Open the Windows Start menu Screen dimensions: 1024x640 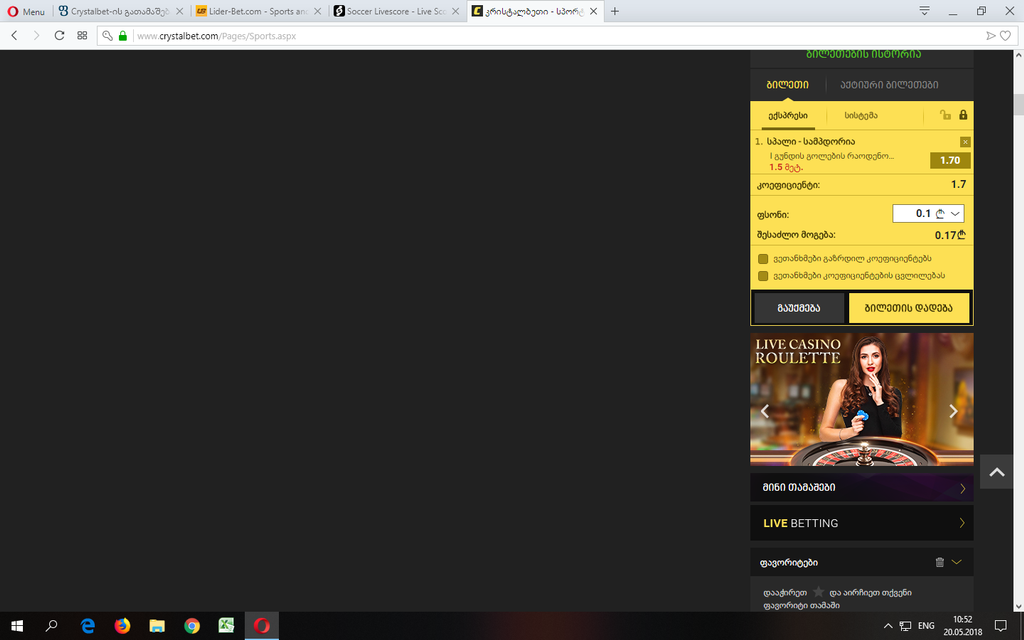tap(17, 626)
